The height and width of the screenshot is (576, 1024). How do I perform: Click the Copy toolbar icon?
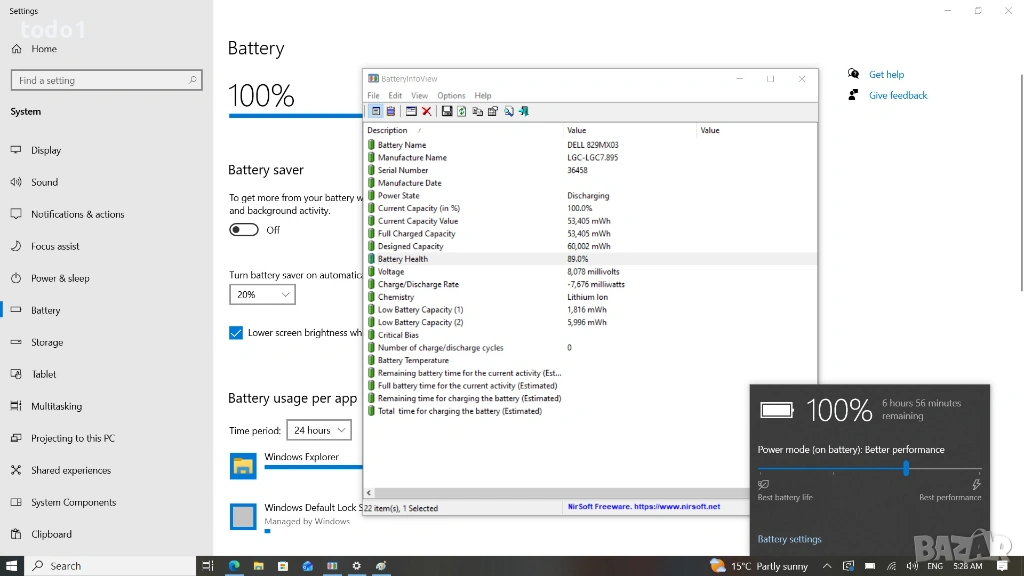pyautogui.click(x=477, y=111)
